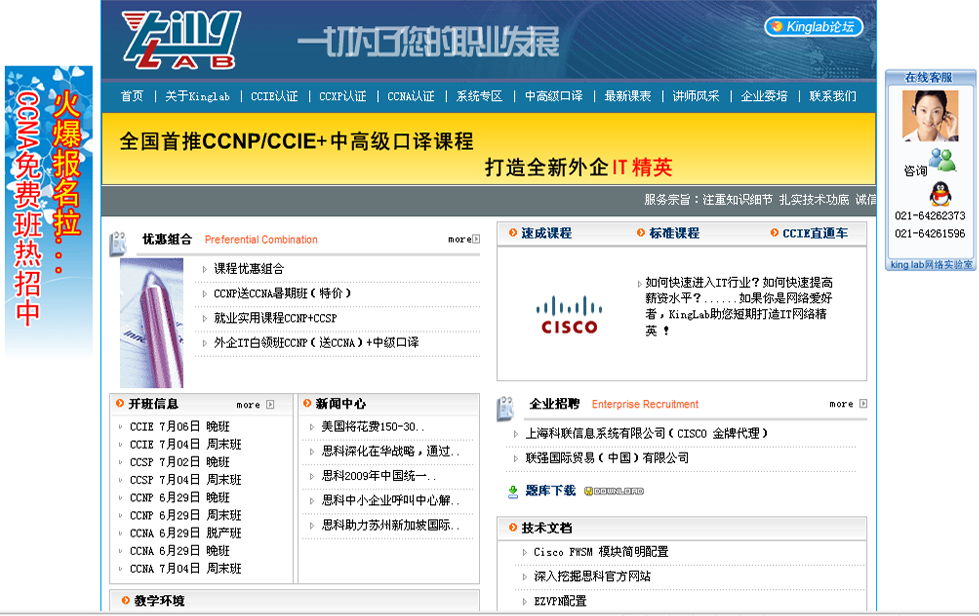Screen dimensions: 979x616
Task: Go to 首页 in navigation bar
Action: coord(132,96)
